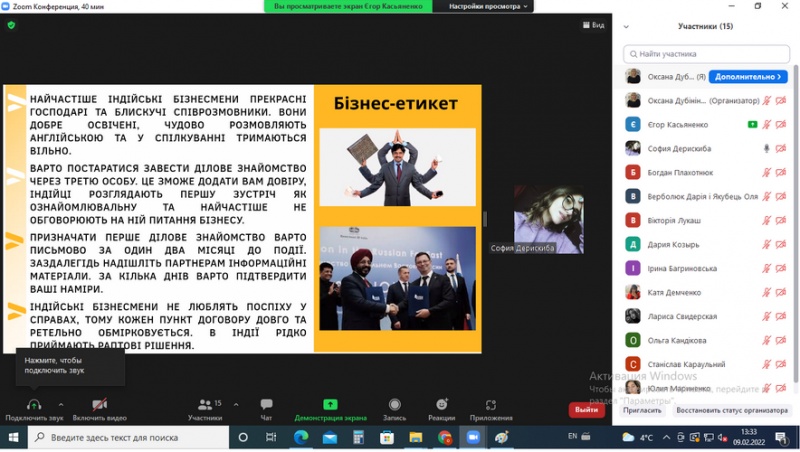The image size is (800, 452).
Task: Click the screen-share indicator for Єгор Касьяненко
Action: 752,124
